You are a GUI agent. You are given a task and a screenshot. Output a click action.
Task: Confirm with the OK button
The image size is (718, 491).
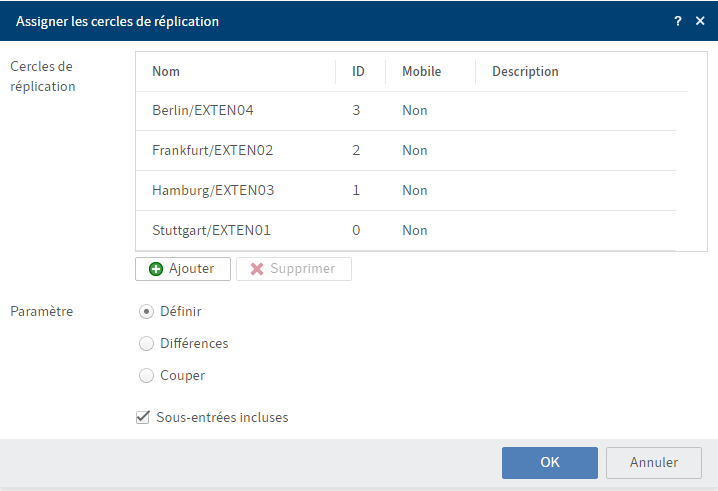pos(549,463)
